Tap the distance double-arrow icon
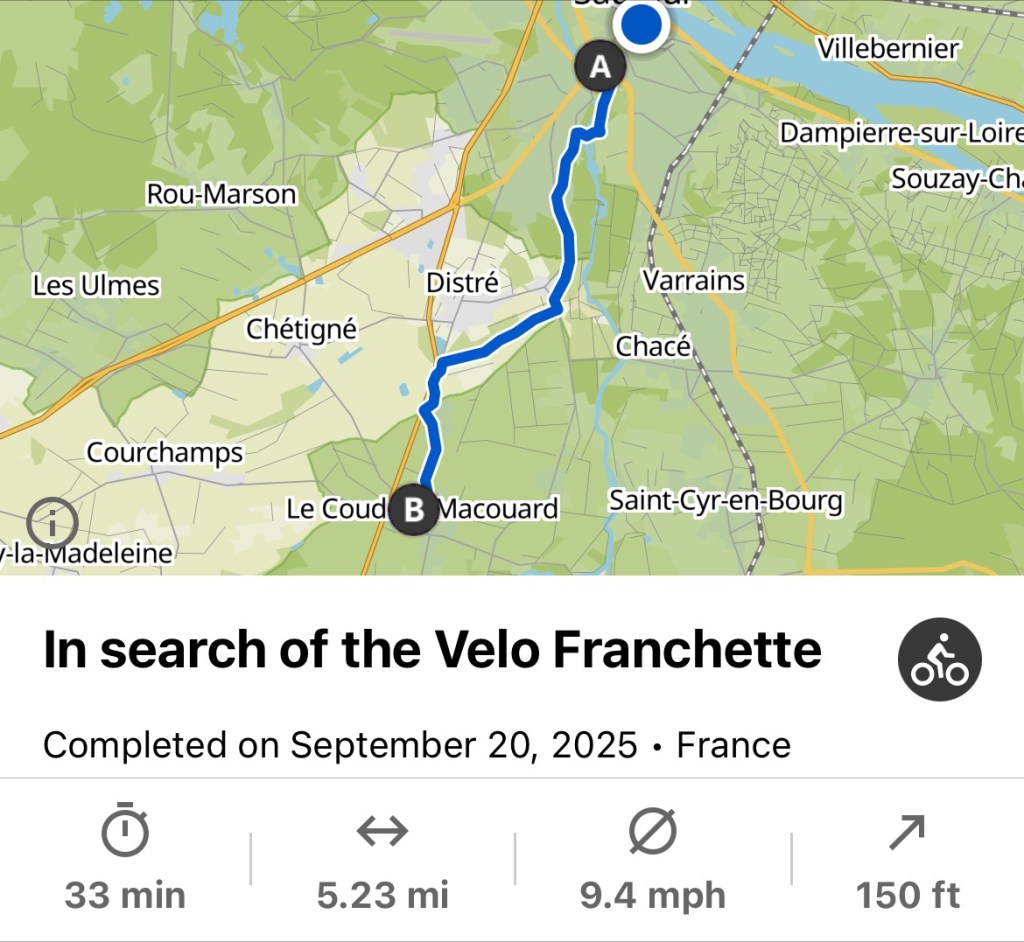The width and height of the screenshot is (1024, 942). click(x=382, y=831)
